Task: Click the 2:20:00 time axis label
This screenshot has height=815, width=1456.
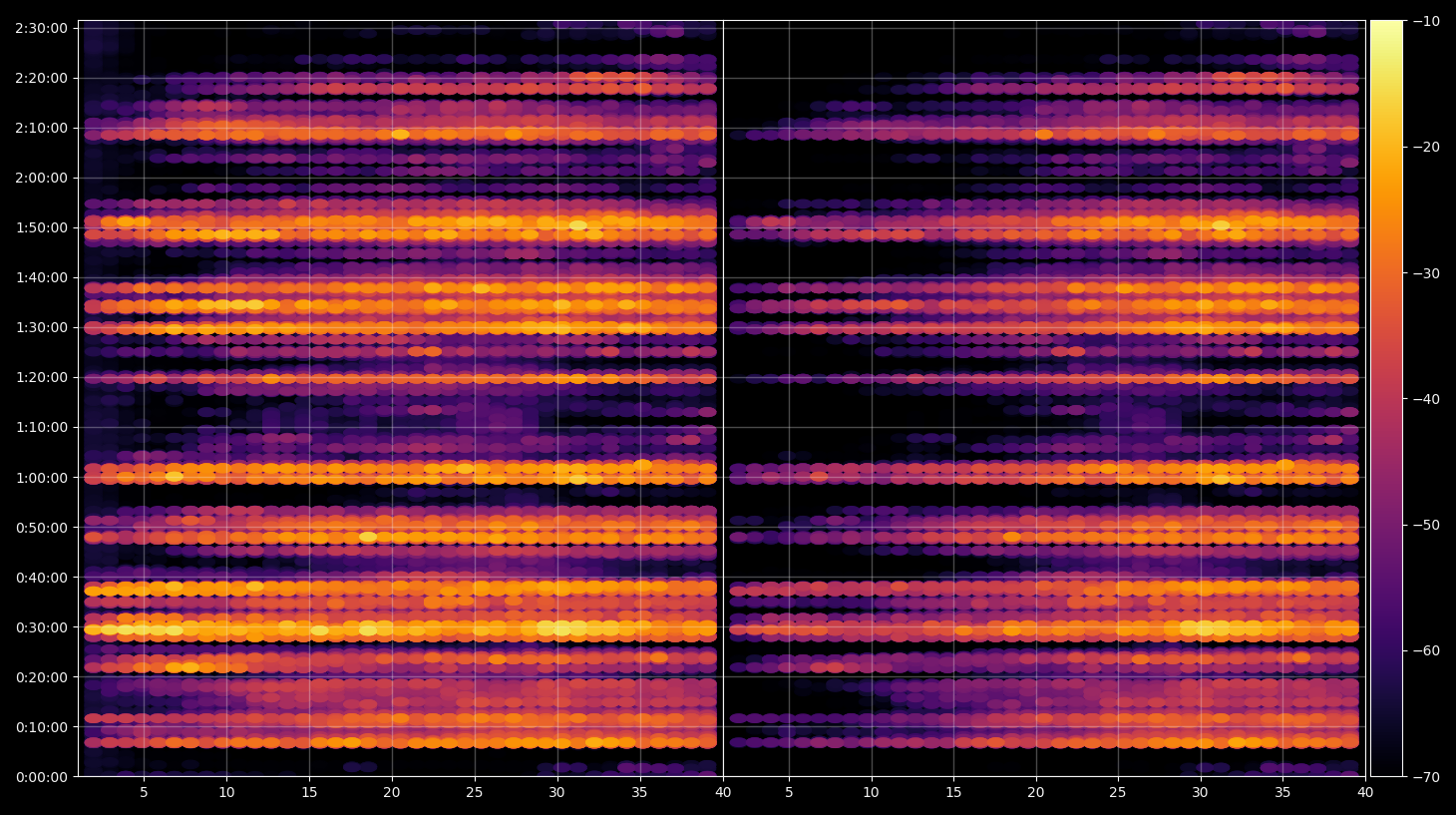Action: tap(41, 78)
